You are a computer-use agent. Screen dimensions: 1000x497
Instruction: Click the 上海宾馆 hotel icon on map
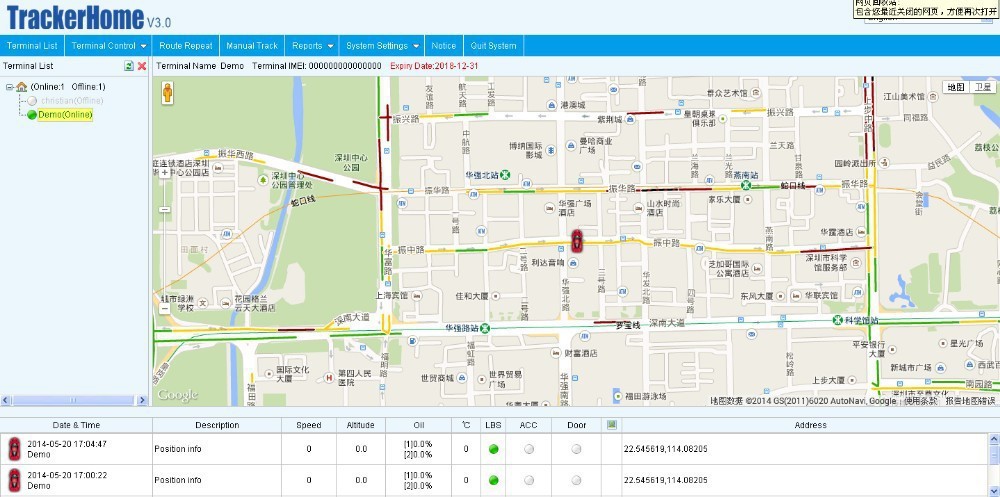tap(417, 296)
